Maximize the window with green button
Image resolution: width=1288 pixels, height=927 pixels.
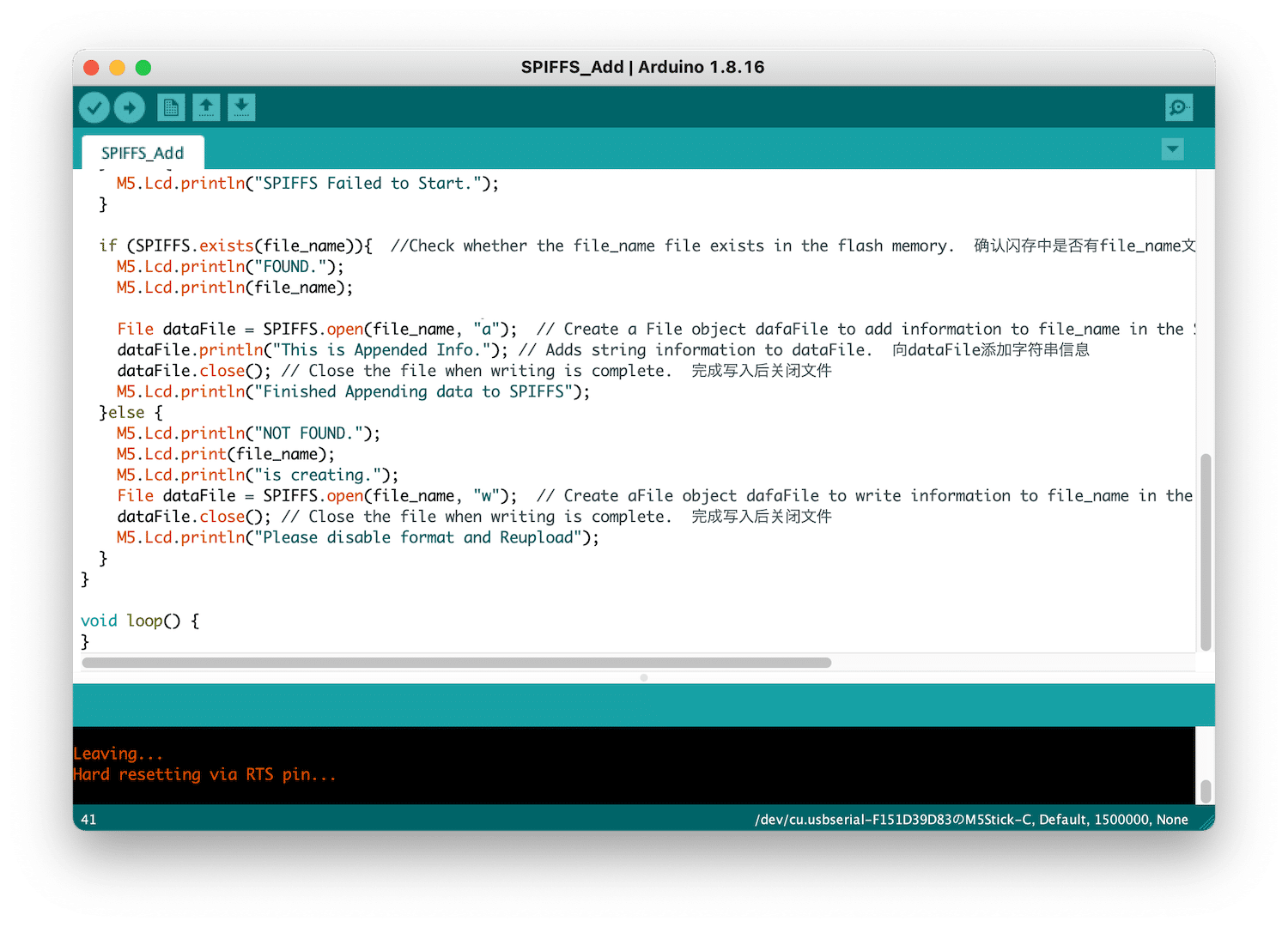pyautogui.click(x=143, y=67)
